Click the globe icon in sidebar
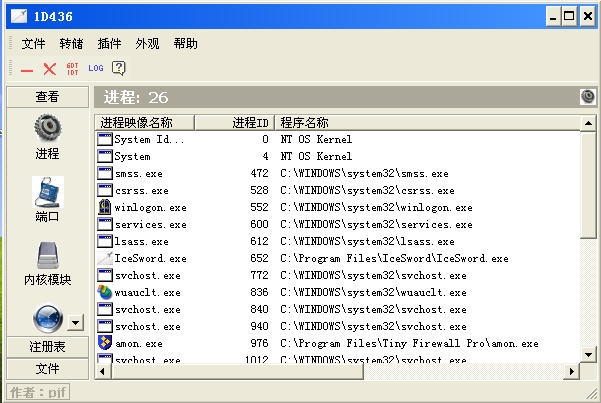 point(48,318)
